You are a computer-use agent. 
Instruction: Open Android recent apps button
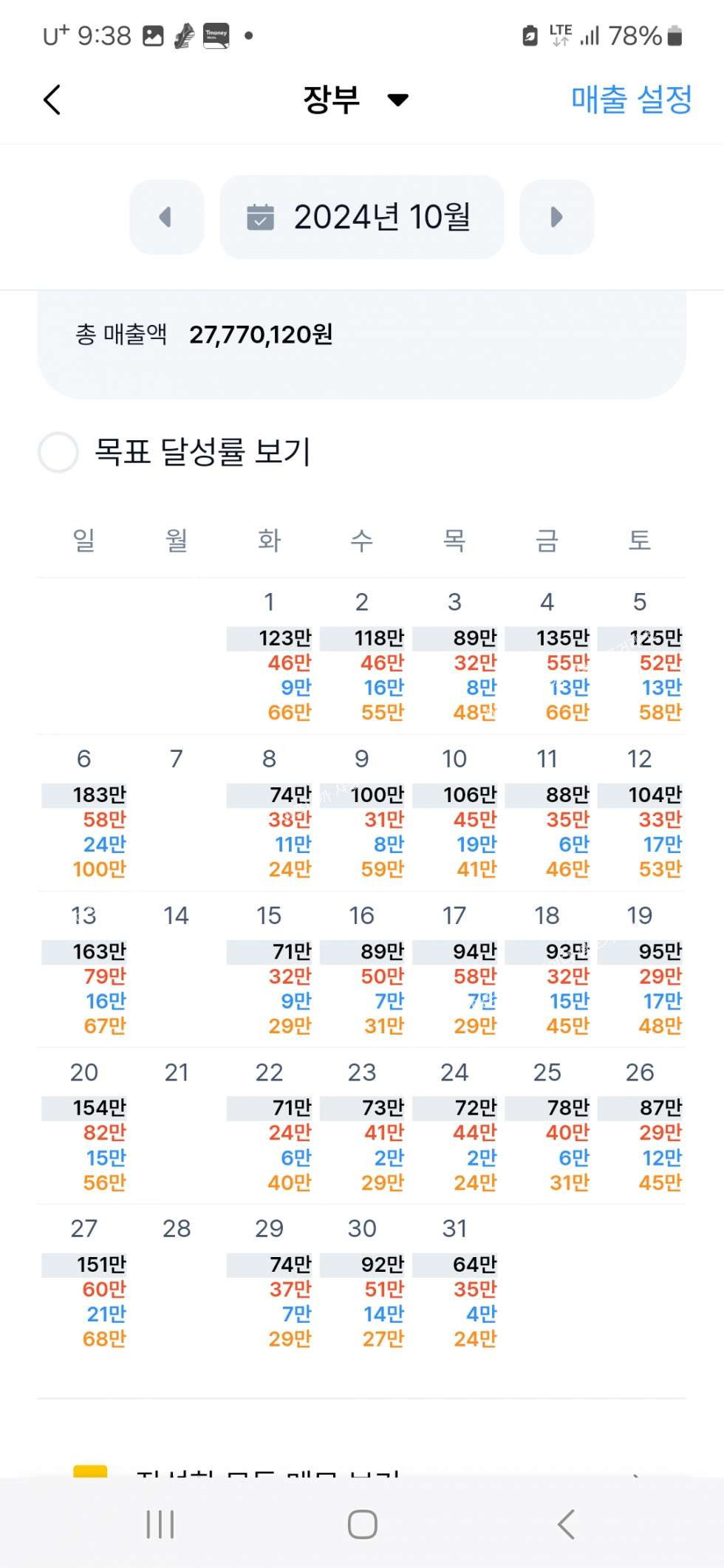coord(160,1524)
